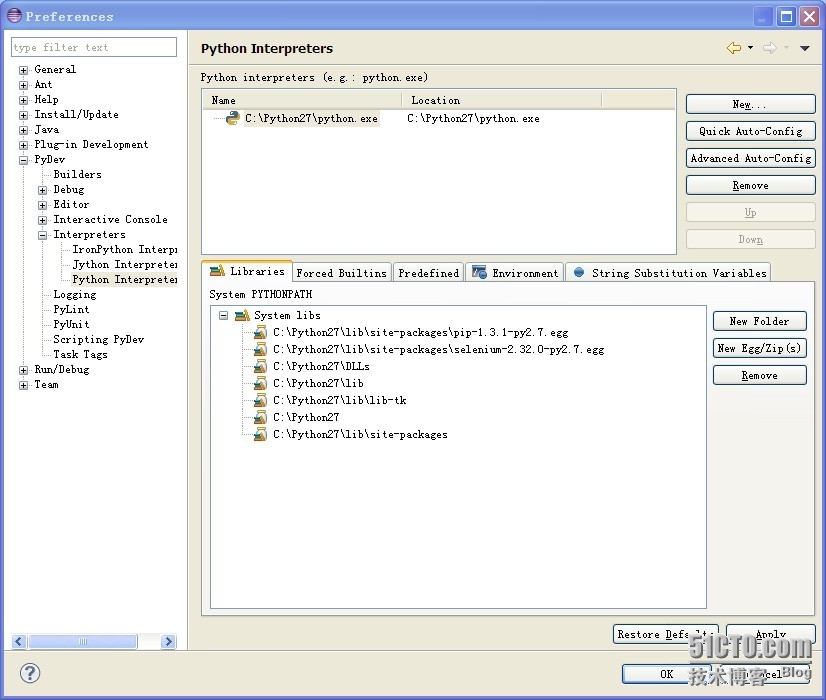Select C:\Python27\python.exe interpreter row name
Screen dimensions: 826x700
[311, 119]
